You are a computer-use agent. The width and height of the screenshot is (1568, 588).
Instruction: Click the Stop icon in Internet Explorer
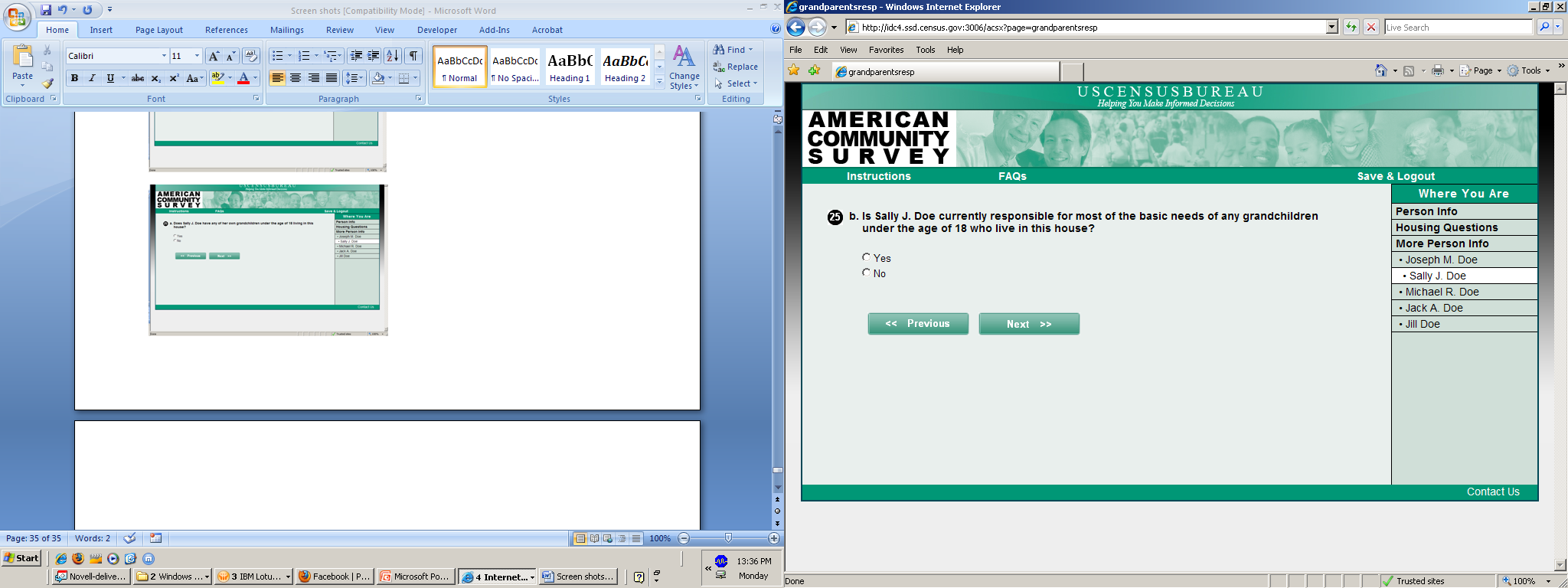pos(1371,28)
